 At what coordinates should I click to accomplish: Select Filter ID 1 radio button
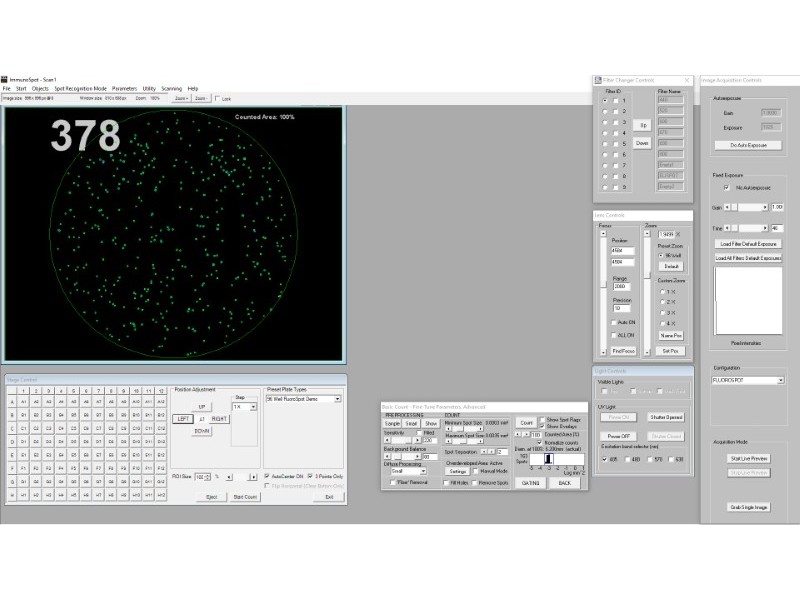pyautogui.click(x=604, y=100)
